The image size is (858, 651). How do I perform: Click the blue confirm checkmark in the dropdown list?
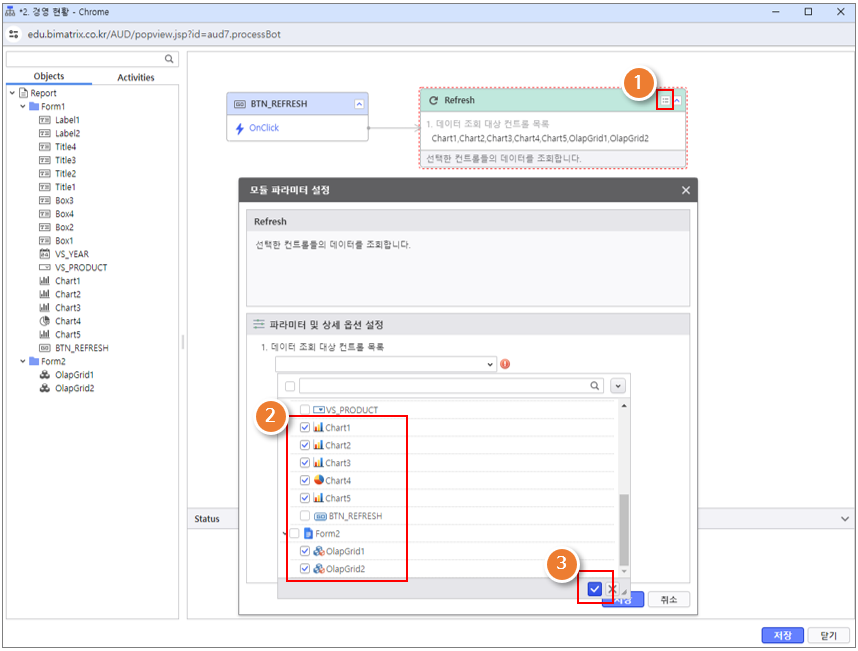[595, 589]
